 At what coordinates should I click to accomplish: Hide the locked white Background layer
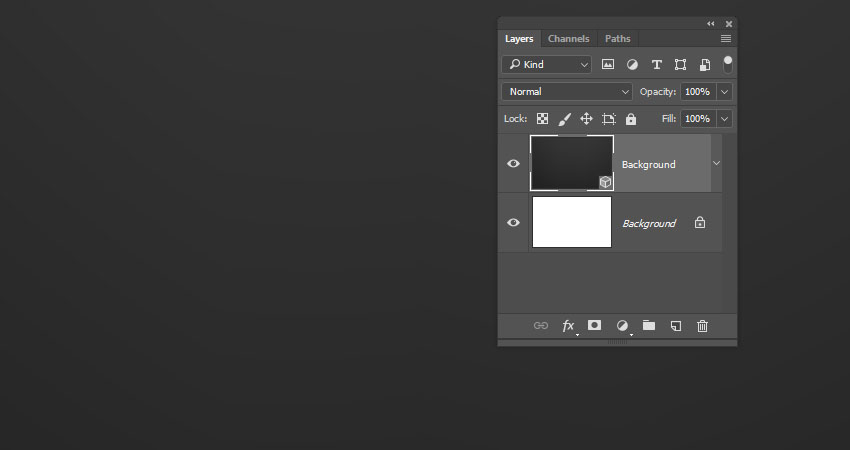[x=513, y=222]
